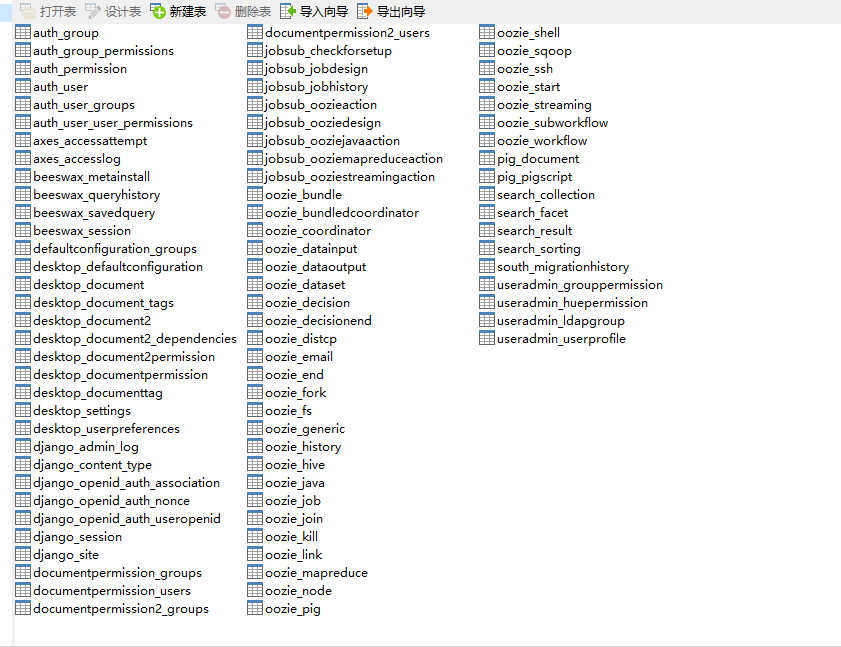Click the table icon beside oozie_workflow
Screen dimensions: 841x647
(x=488, y=140)
